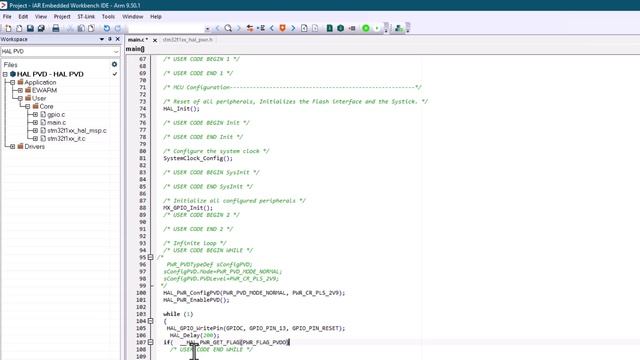Fold the comment block at line 95
640x360 pixels.
pos(150,257)
